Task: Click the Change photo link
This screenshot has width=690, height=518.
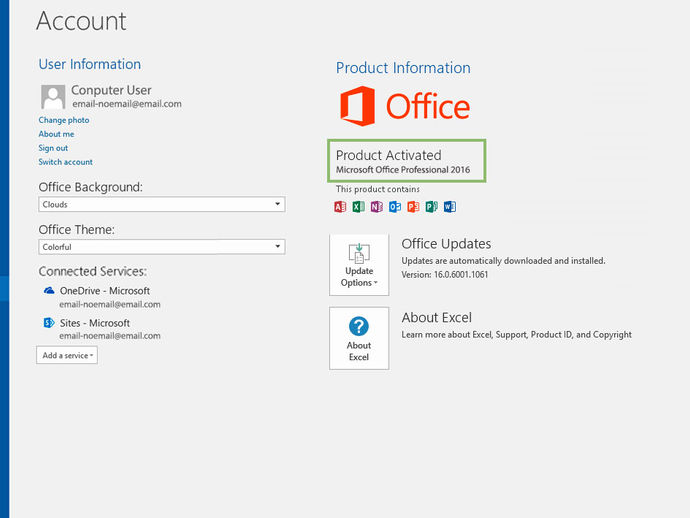Action: [x=64, y=120]
